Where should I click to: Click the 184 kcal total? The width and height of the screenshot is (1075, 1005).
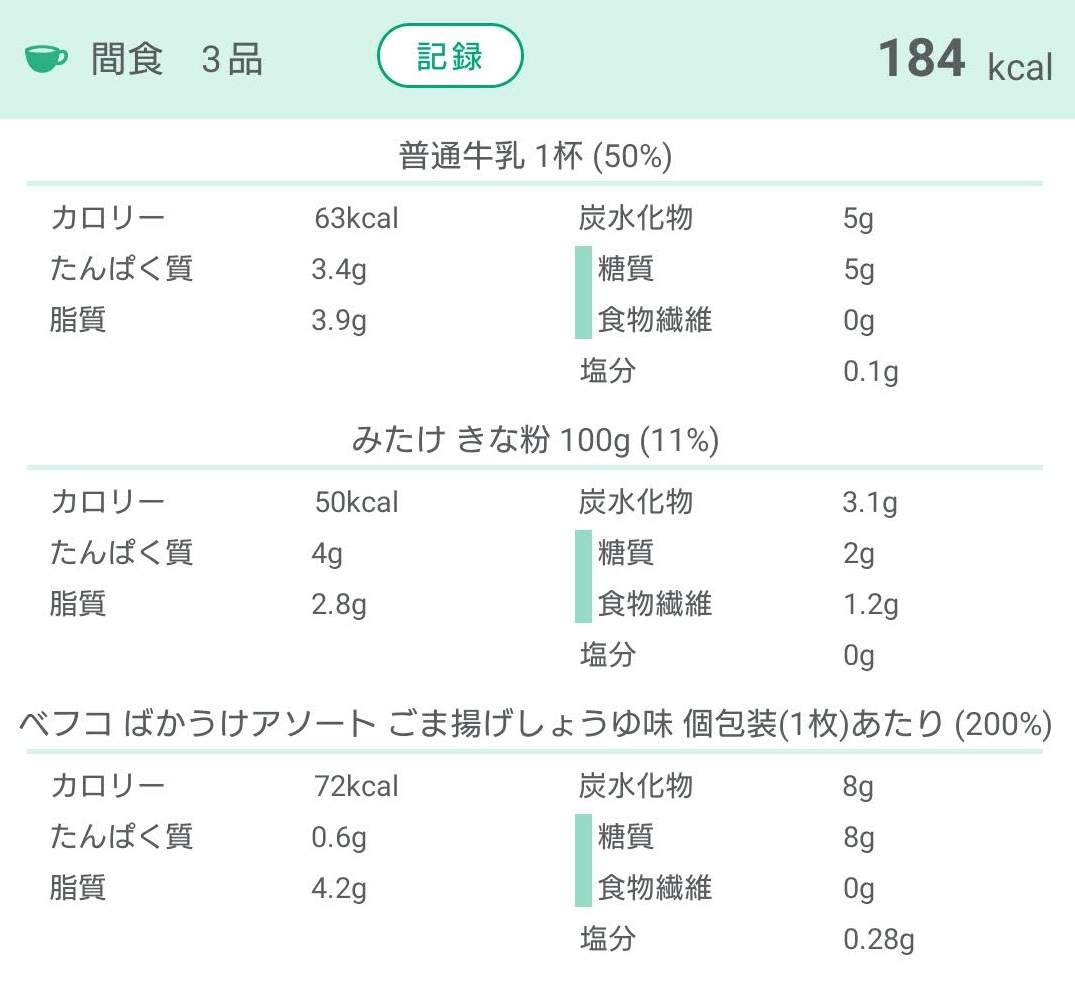pyautogui.click(x=965, y=60)
